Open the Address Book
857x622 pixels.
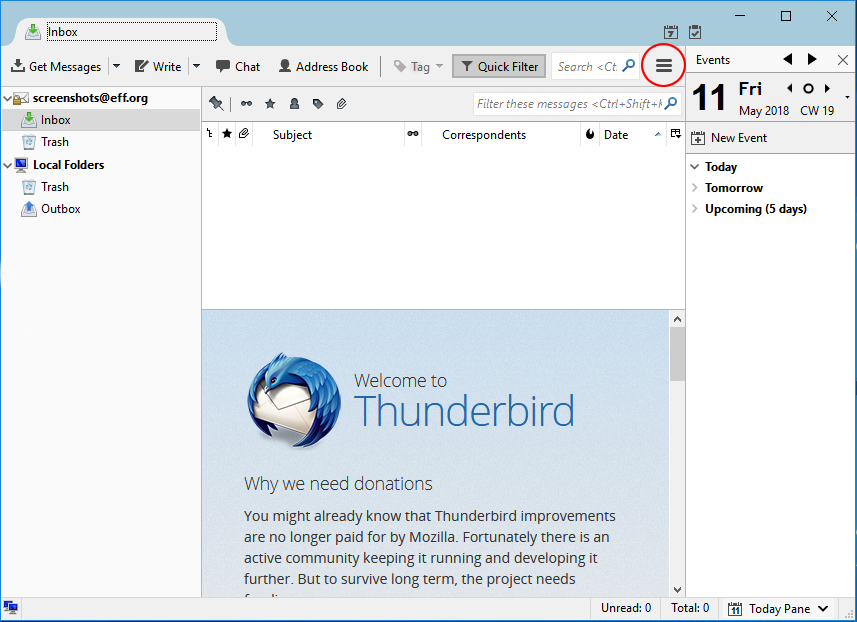pyautogui.click(x=324, y=67)
